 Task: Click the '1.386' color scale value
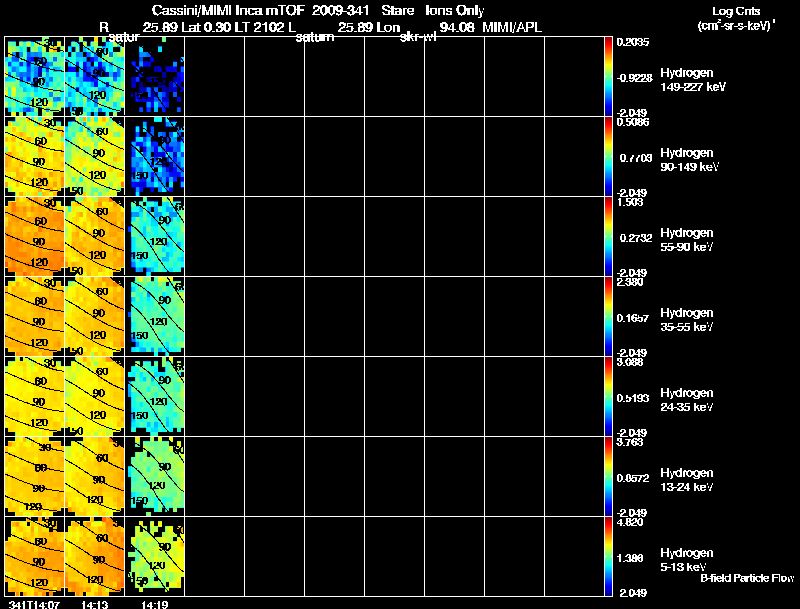pos(630,559)
